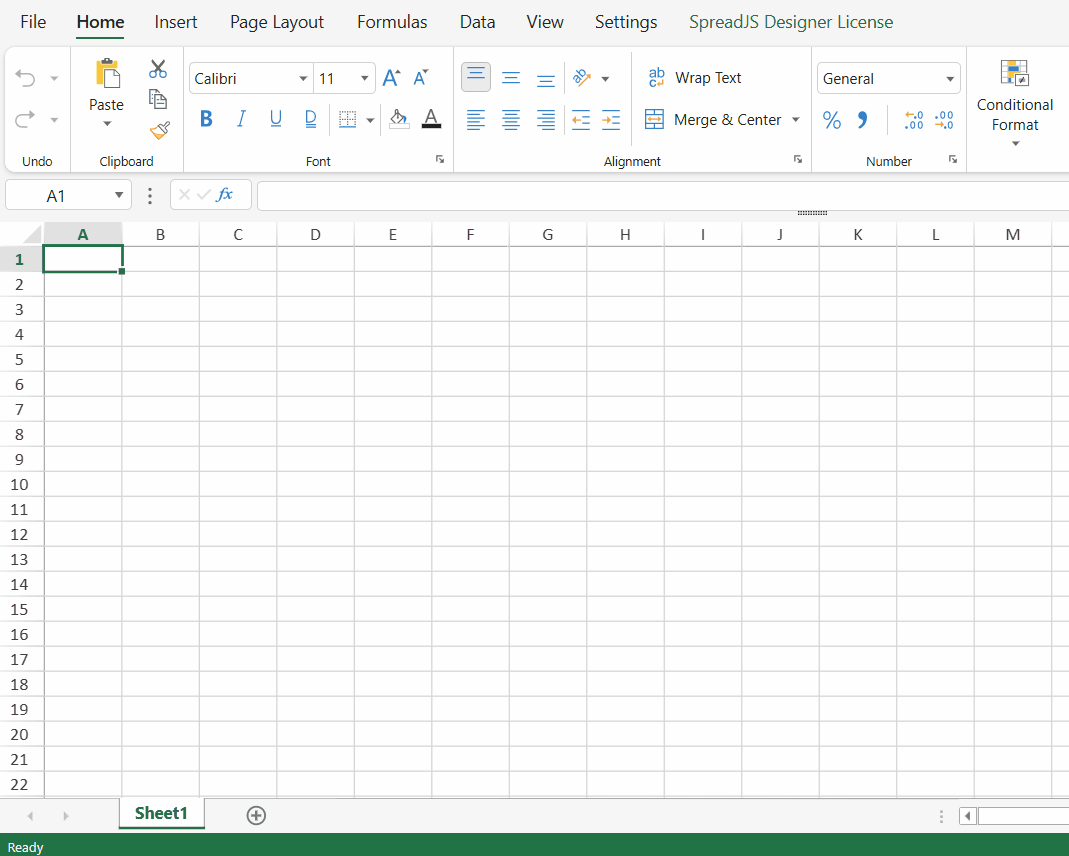Screen dimensions: 1069x856
Task: Apply Comma Style format
Action: coord(862,120)
